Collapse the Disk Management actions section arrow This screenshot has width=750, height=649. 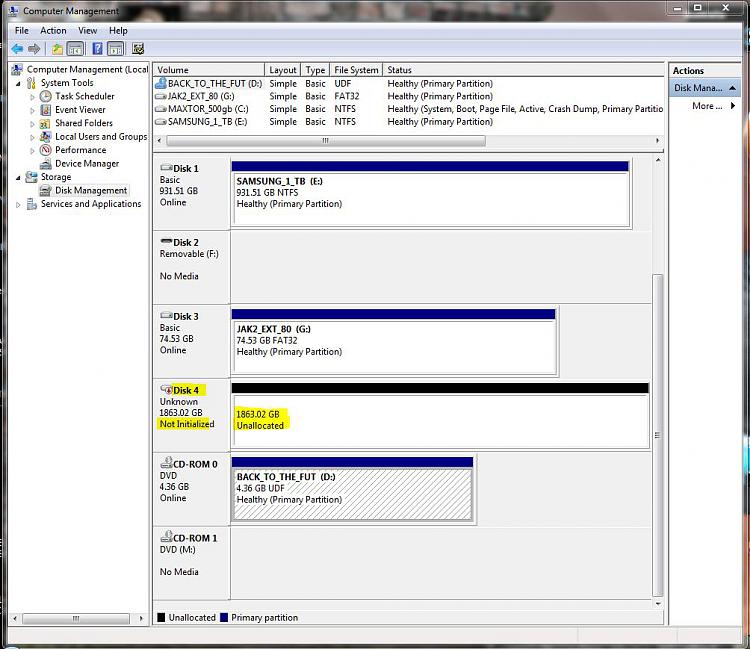(732, 88)
